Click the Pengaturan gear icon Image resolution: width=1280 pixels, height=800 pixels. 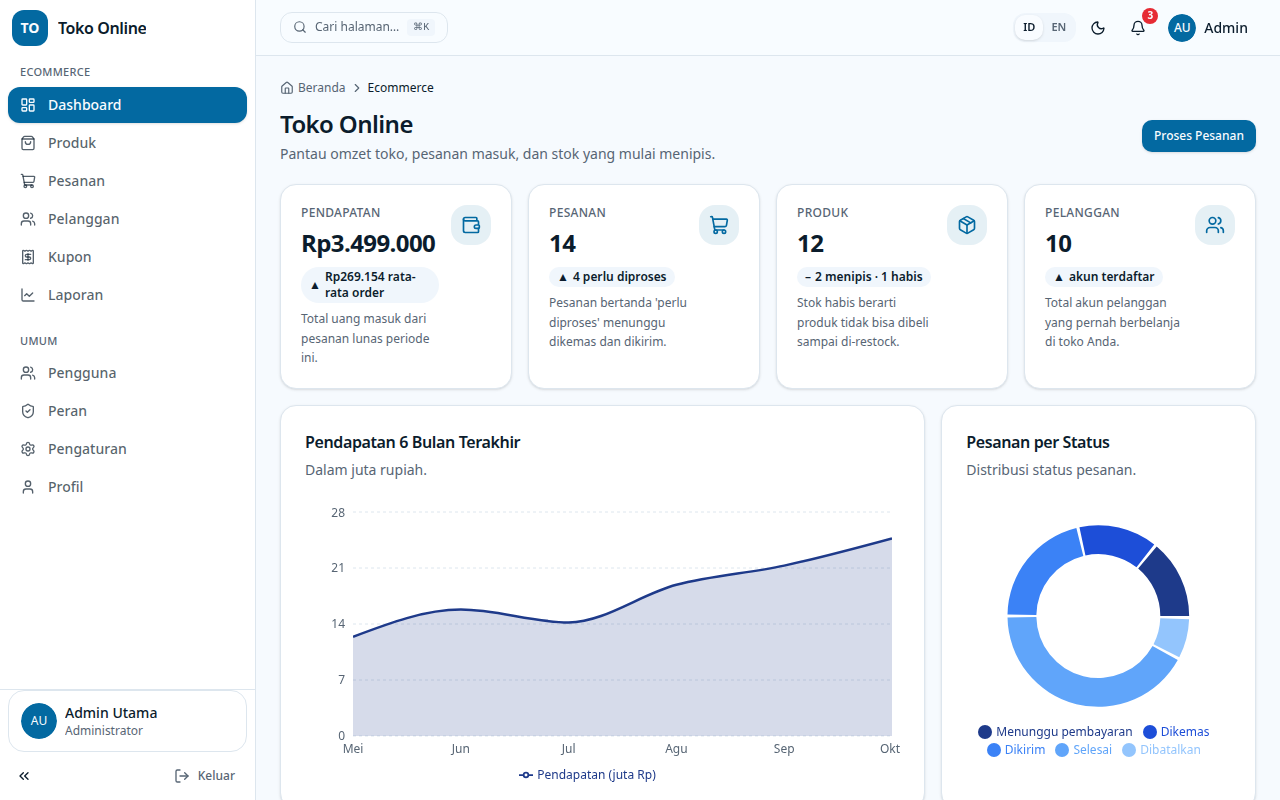pyautogui.click(x=28, y=449)
